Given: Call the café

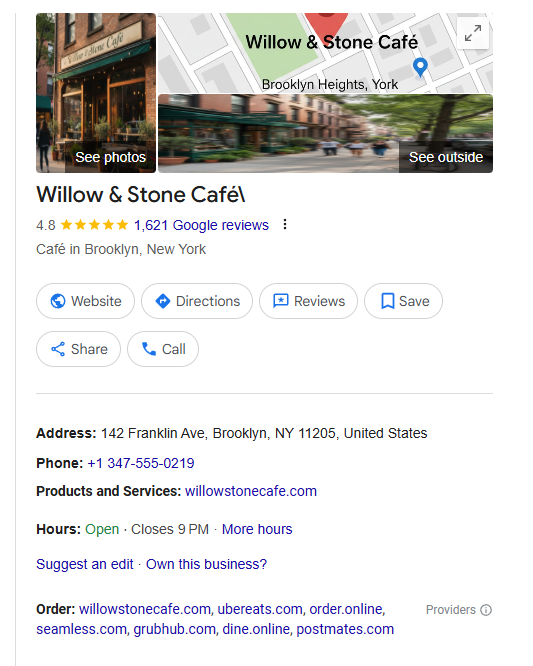Looking at the screenshot, I should (x=163, y=349).
